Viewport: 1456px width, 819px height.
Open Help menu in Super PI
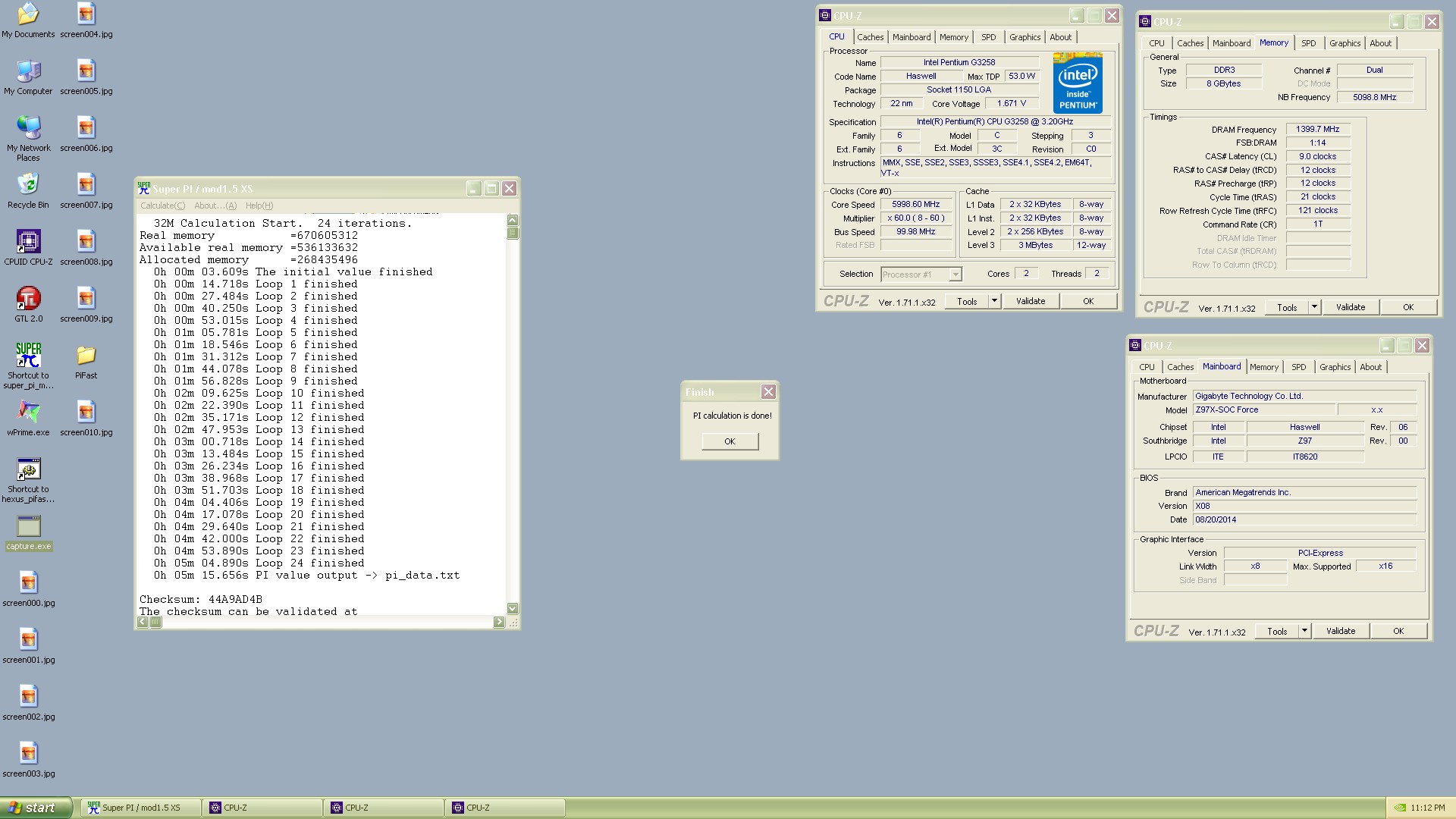[259, 206]
